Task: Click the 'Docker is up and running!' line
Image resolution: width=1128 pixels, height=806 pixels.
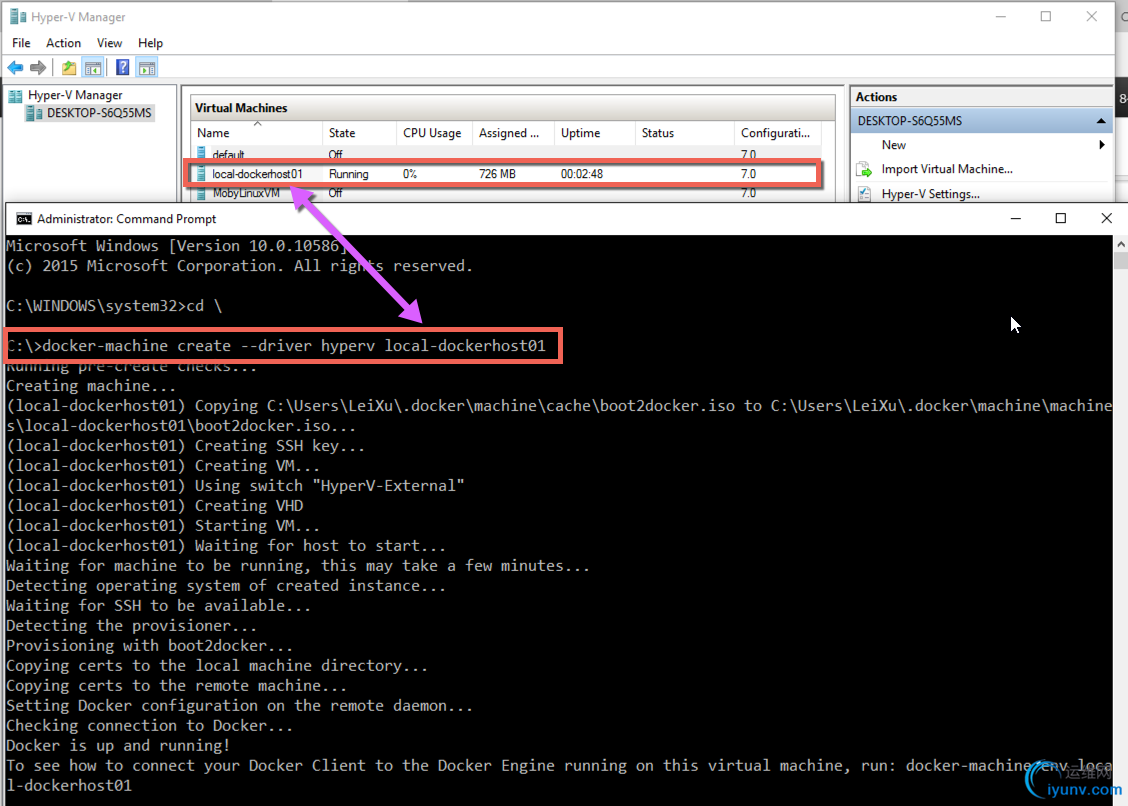Action: click(x=118, y=746)
